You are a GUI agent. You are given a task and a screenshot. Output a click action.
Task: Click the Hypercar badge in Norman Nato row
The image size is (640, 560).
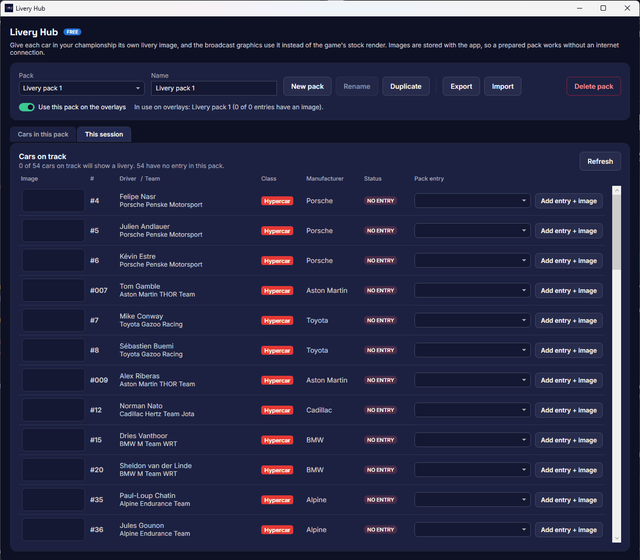coord(277,410)
